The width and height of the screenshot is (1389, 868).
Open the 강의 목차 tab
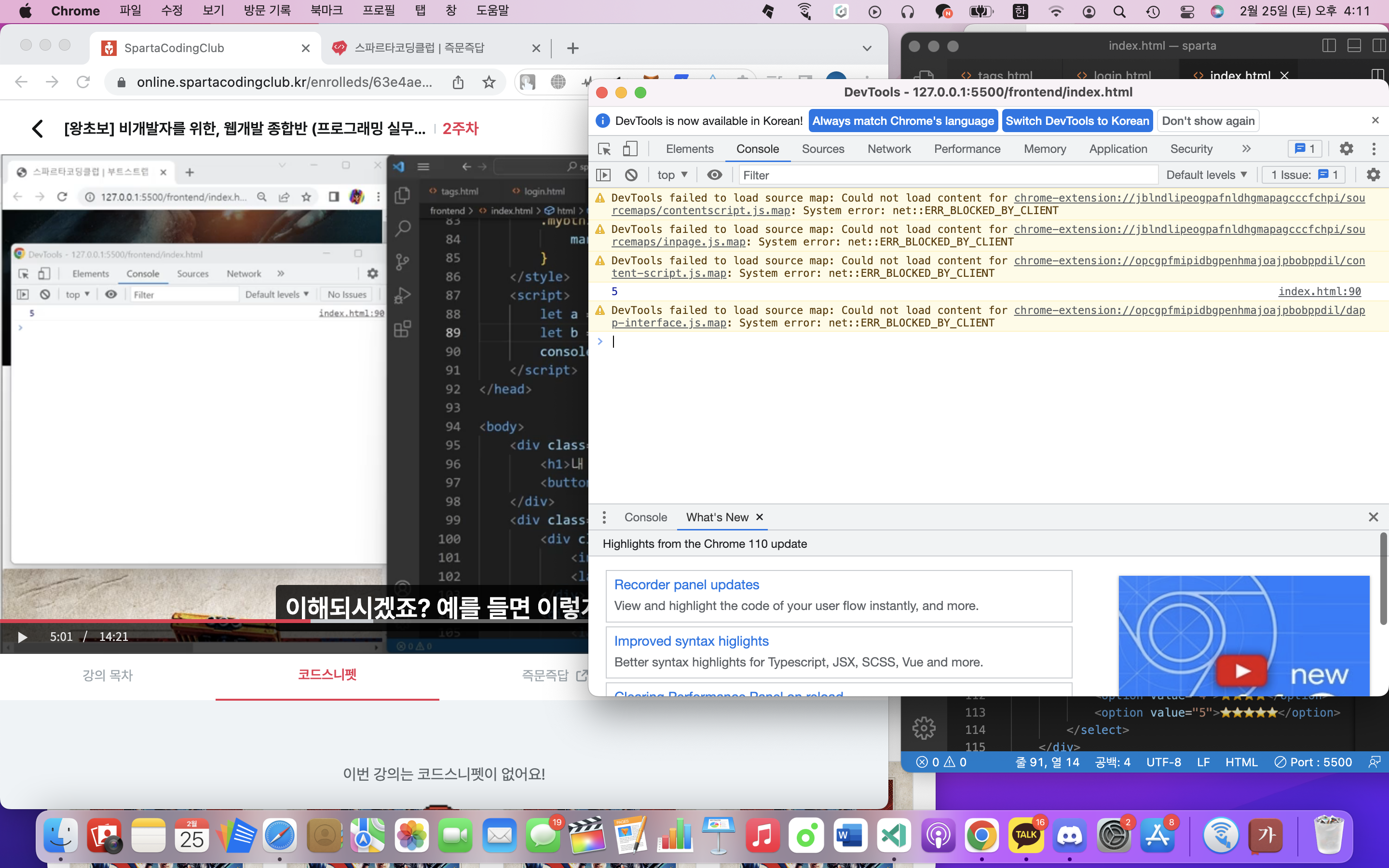click(108, 675)
